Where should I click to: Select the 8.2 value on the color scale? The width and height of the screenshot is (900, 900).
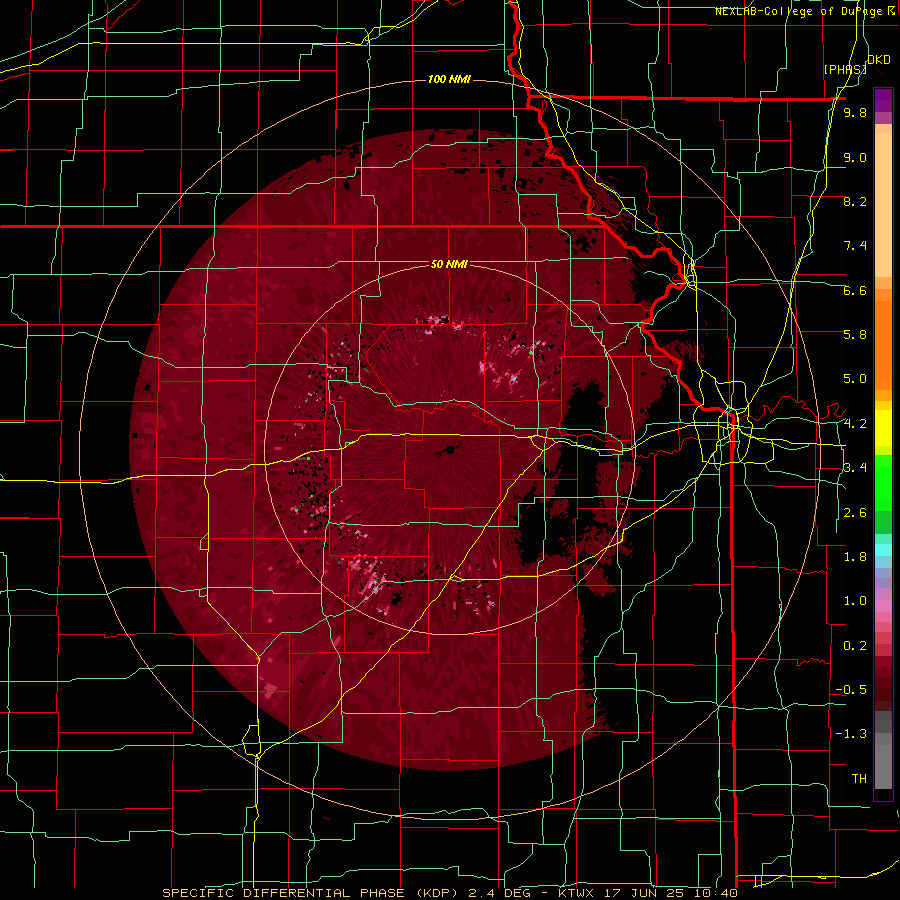point(855,201)
